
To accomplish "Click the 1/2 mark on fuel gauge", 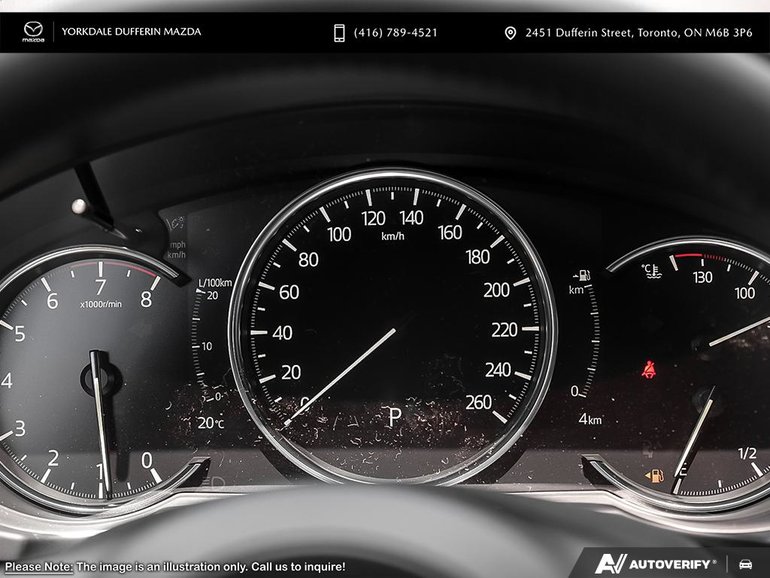I will pyautogui.click(x=747, y=453).
